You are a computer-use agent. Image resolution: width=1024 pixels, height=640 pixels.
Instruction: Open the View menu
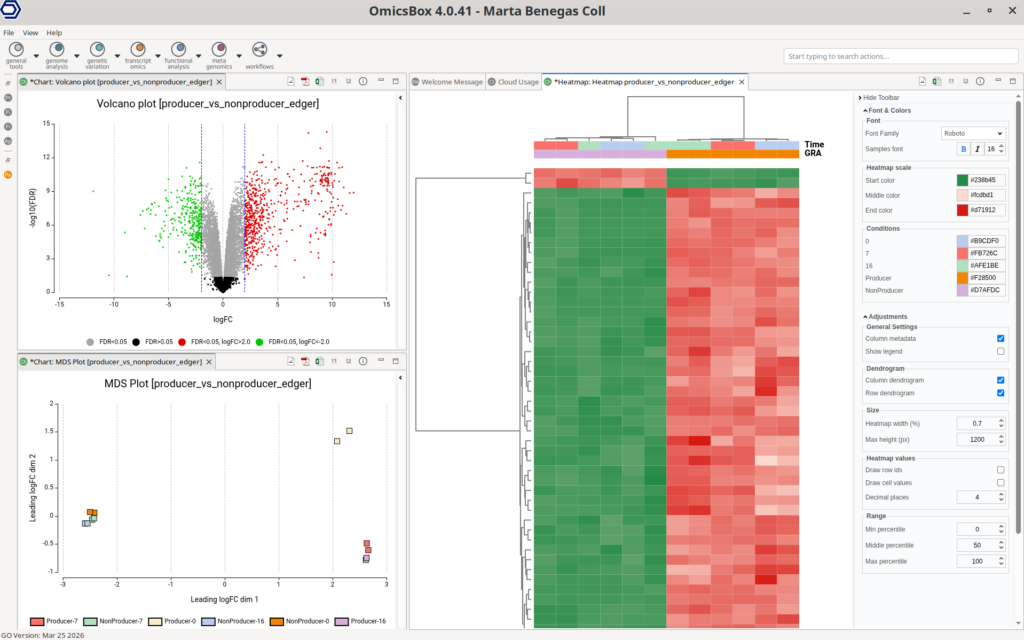[x=30, y=33]
